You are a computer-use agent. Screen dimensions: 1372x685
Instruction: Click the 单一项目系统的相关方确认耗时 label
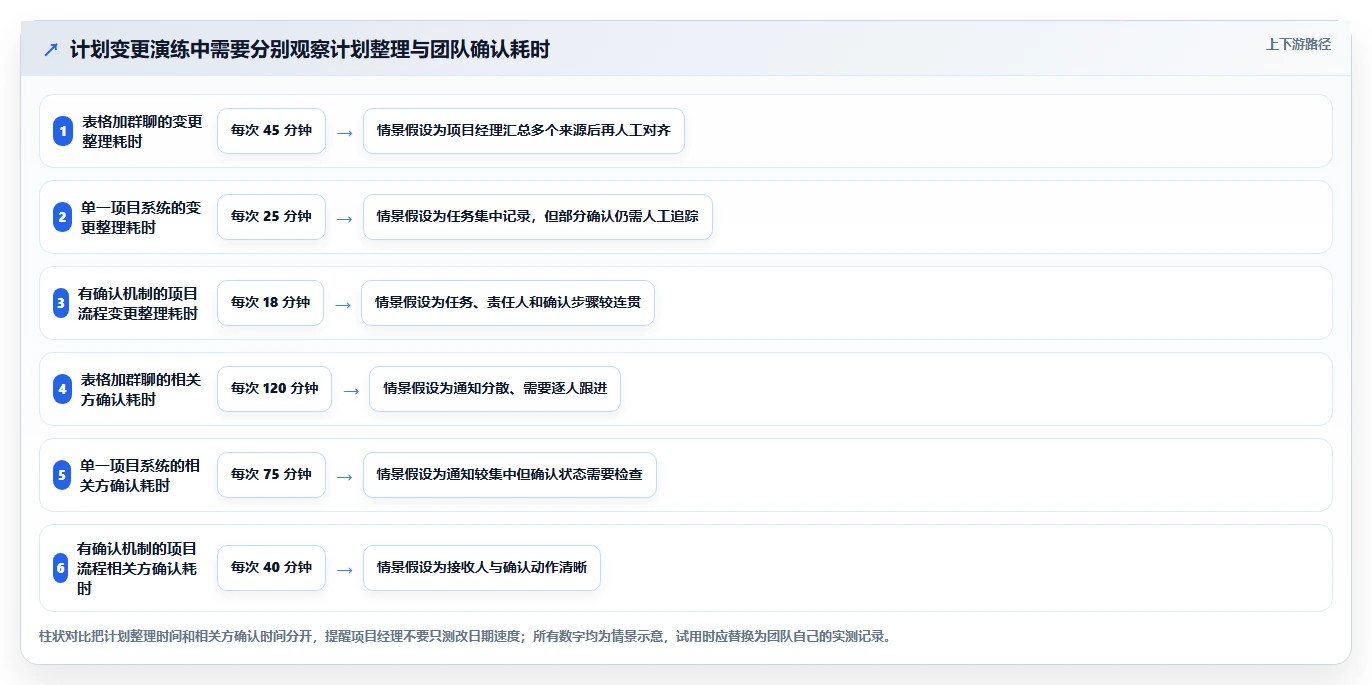140,475
